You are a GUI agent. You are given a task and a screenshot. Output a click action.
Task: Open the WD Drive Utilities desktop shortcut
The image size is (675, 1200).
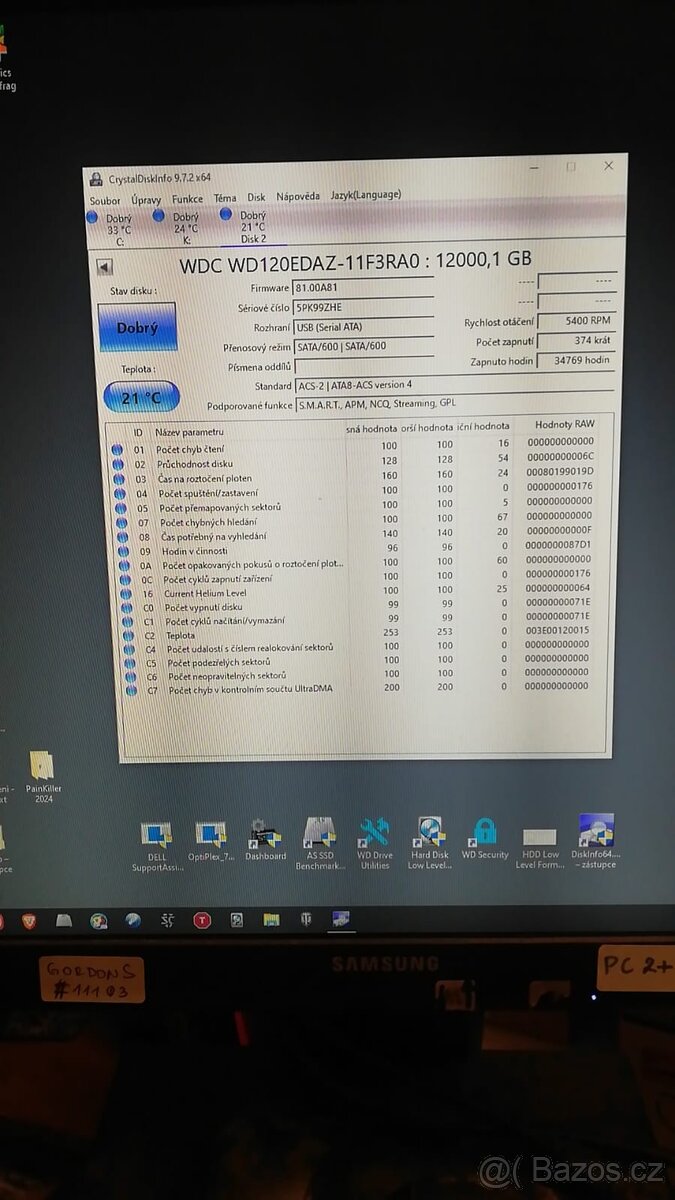tap(375, 842)
